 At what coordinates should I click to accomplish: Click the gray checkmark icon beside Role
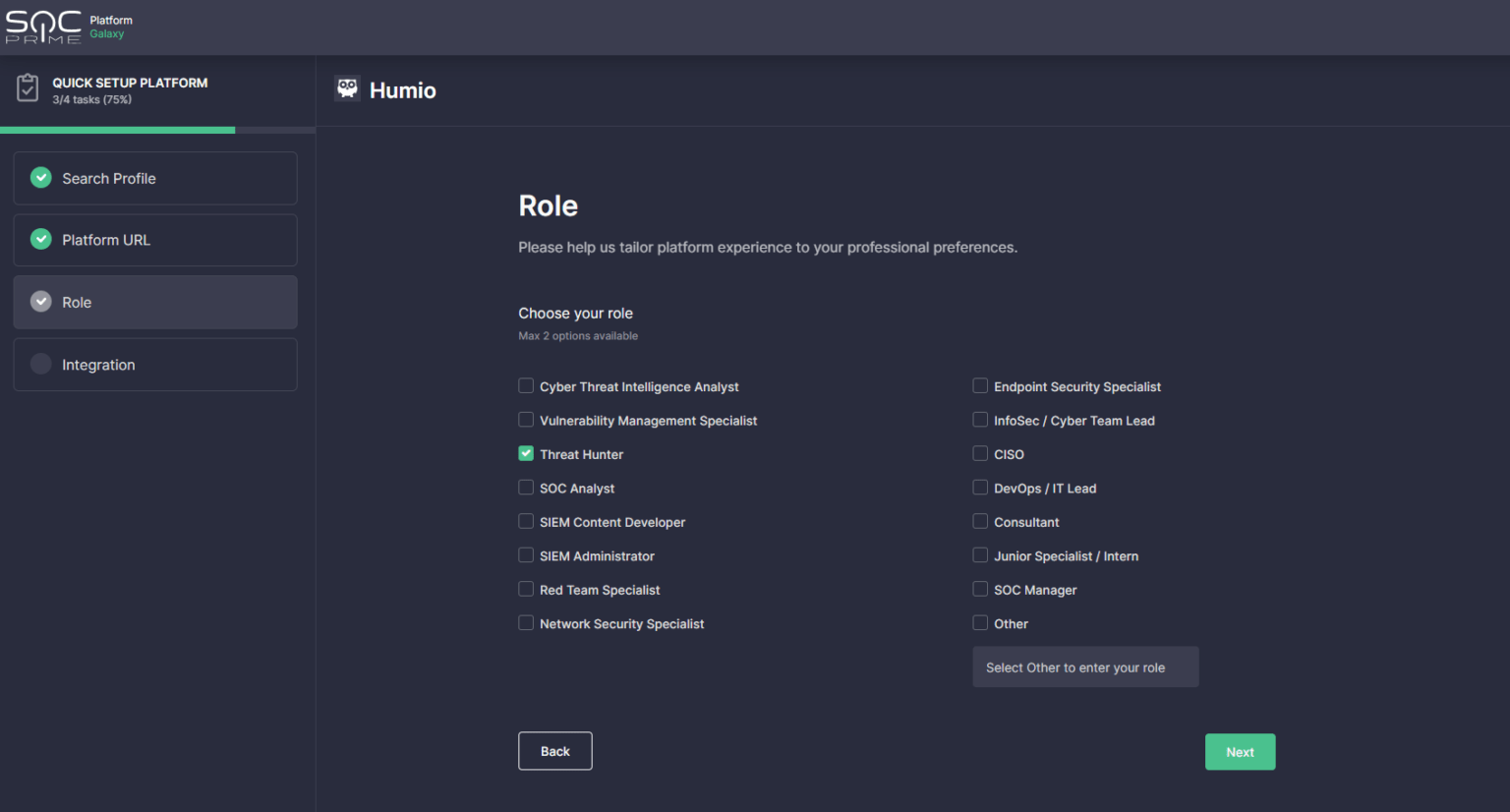40,302
